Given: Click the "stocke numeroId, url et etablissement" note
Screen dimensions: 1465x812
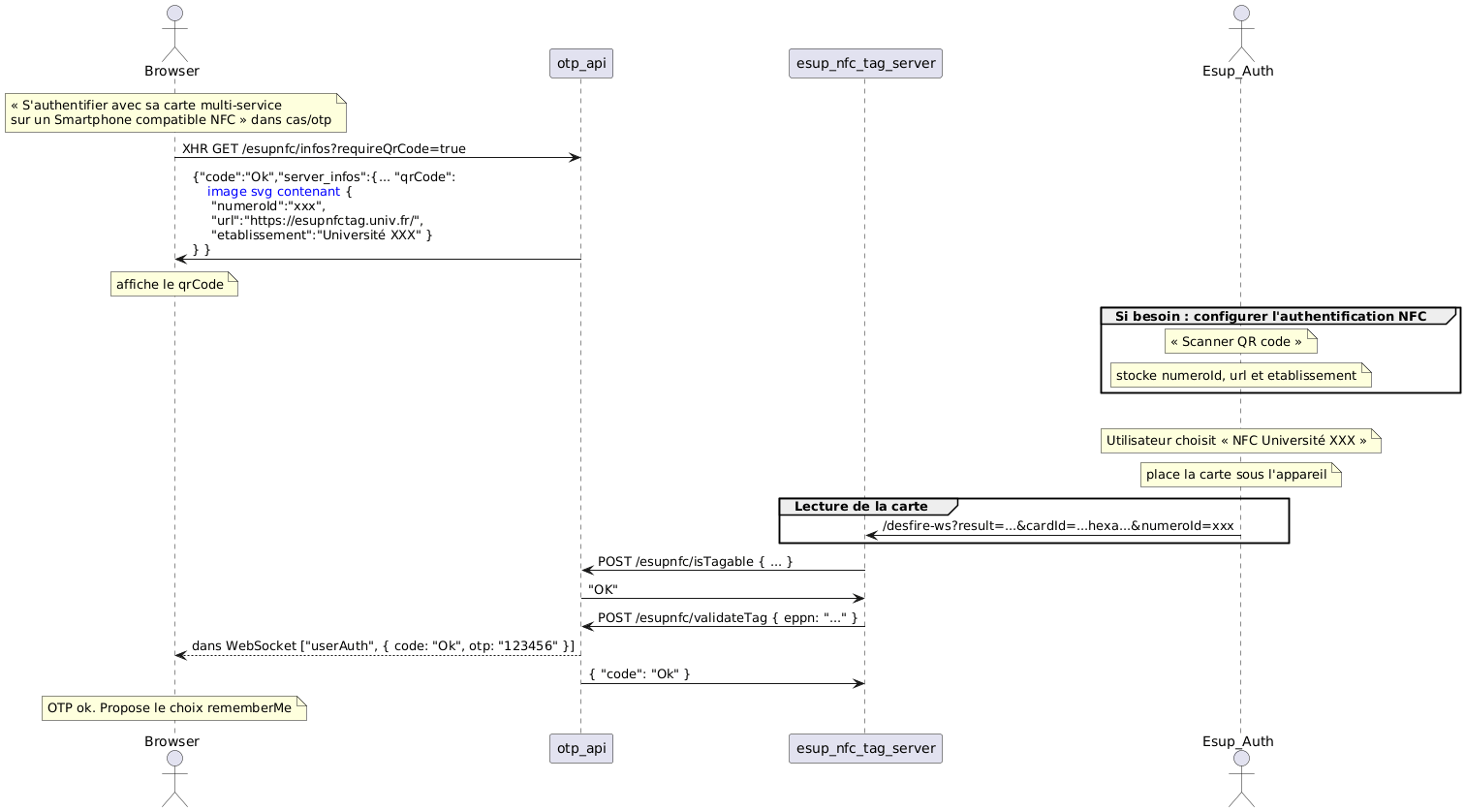Looking at the screenshot, I should [1240, 375].
